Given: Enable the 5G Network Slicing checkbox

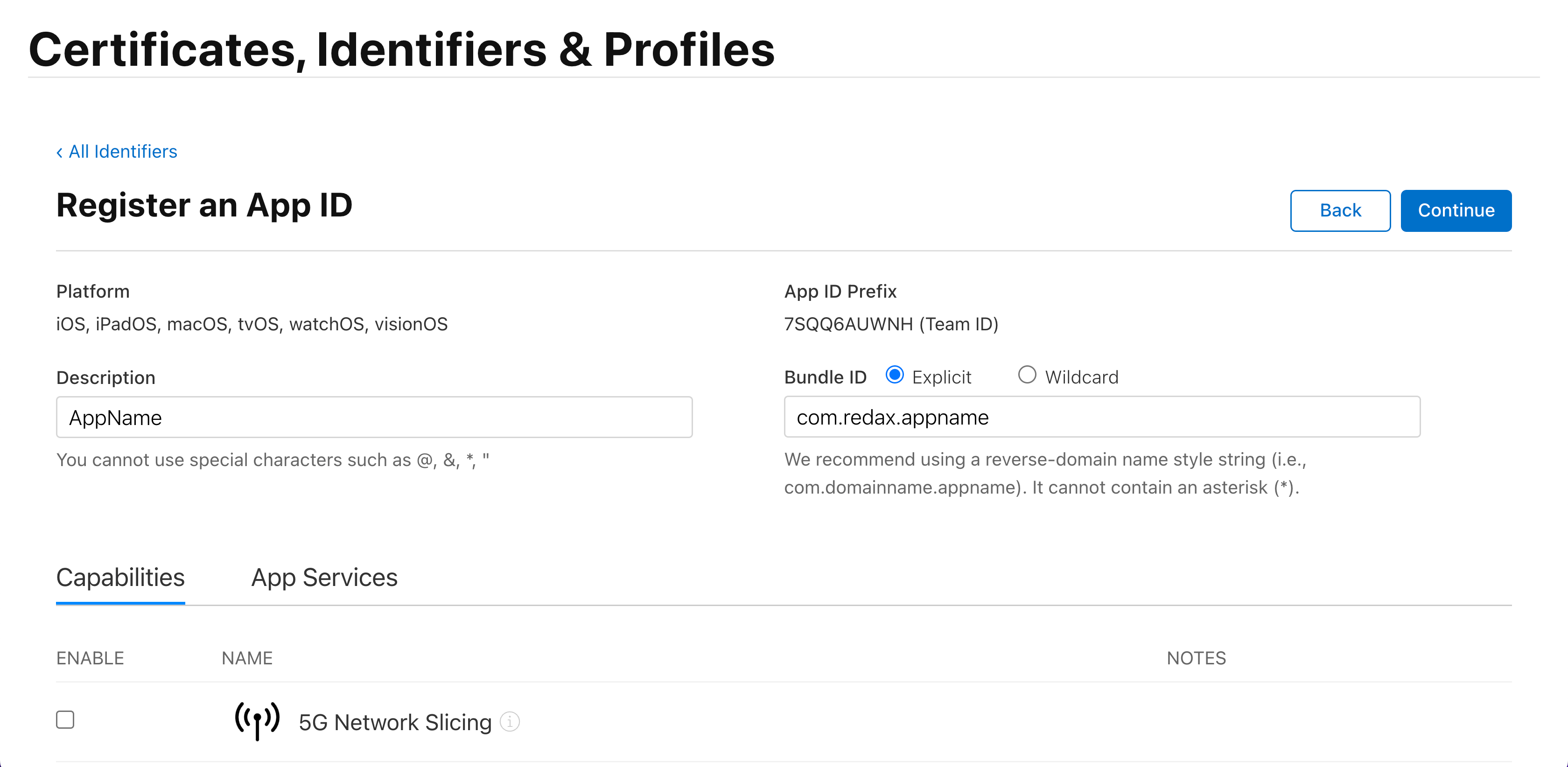Looking at the screenshot, I should (x=65, y=719).
